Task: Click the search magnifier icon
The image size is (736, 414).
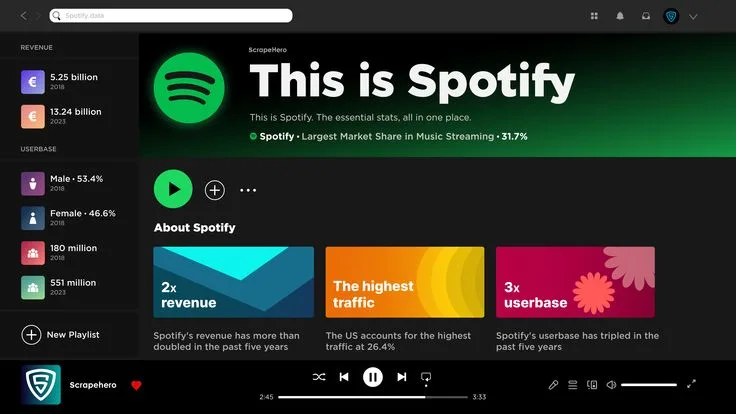Action: (57, 15)
